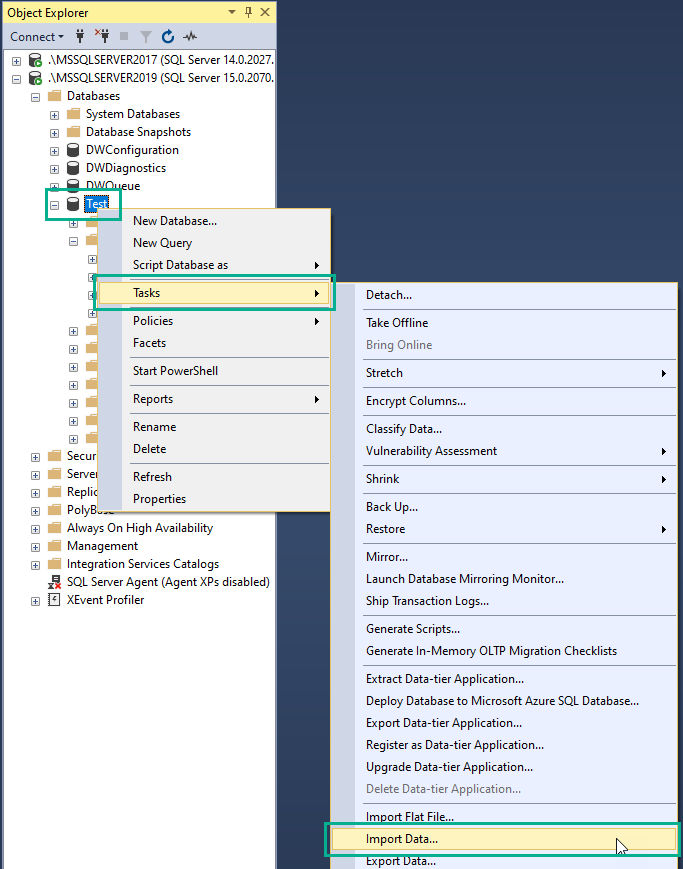Screen dimensions: 683x869
Task: Select Classify Data... task
Action: click(503, 429)
